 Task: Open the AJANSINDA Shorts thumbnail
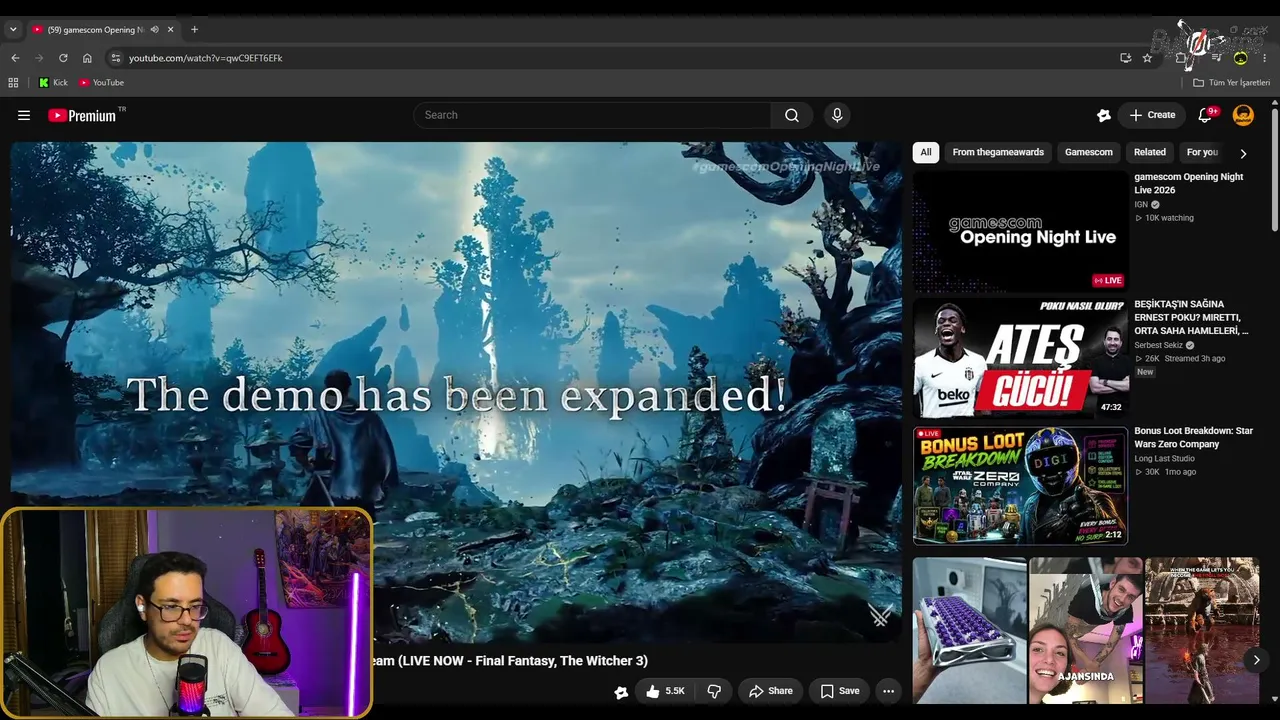[x=1086, y=631]
